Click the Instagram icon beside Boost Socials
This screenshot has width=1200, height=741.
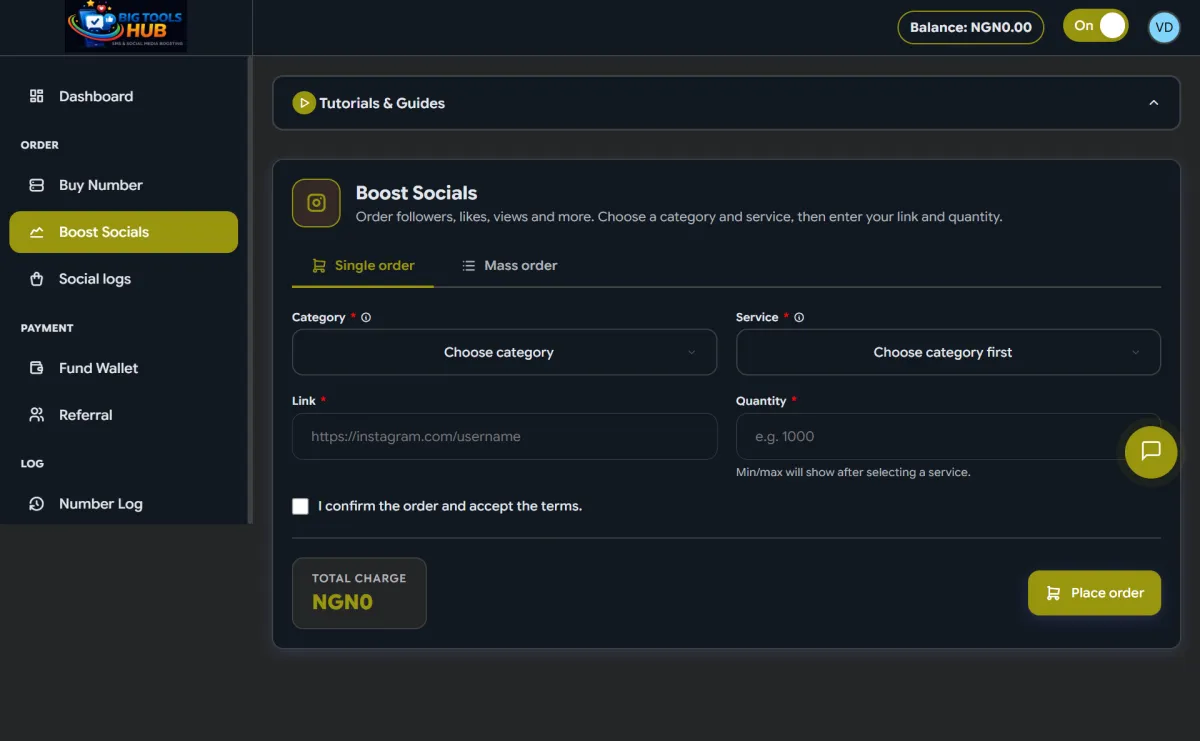316,203
